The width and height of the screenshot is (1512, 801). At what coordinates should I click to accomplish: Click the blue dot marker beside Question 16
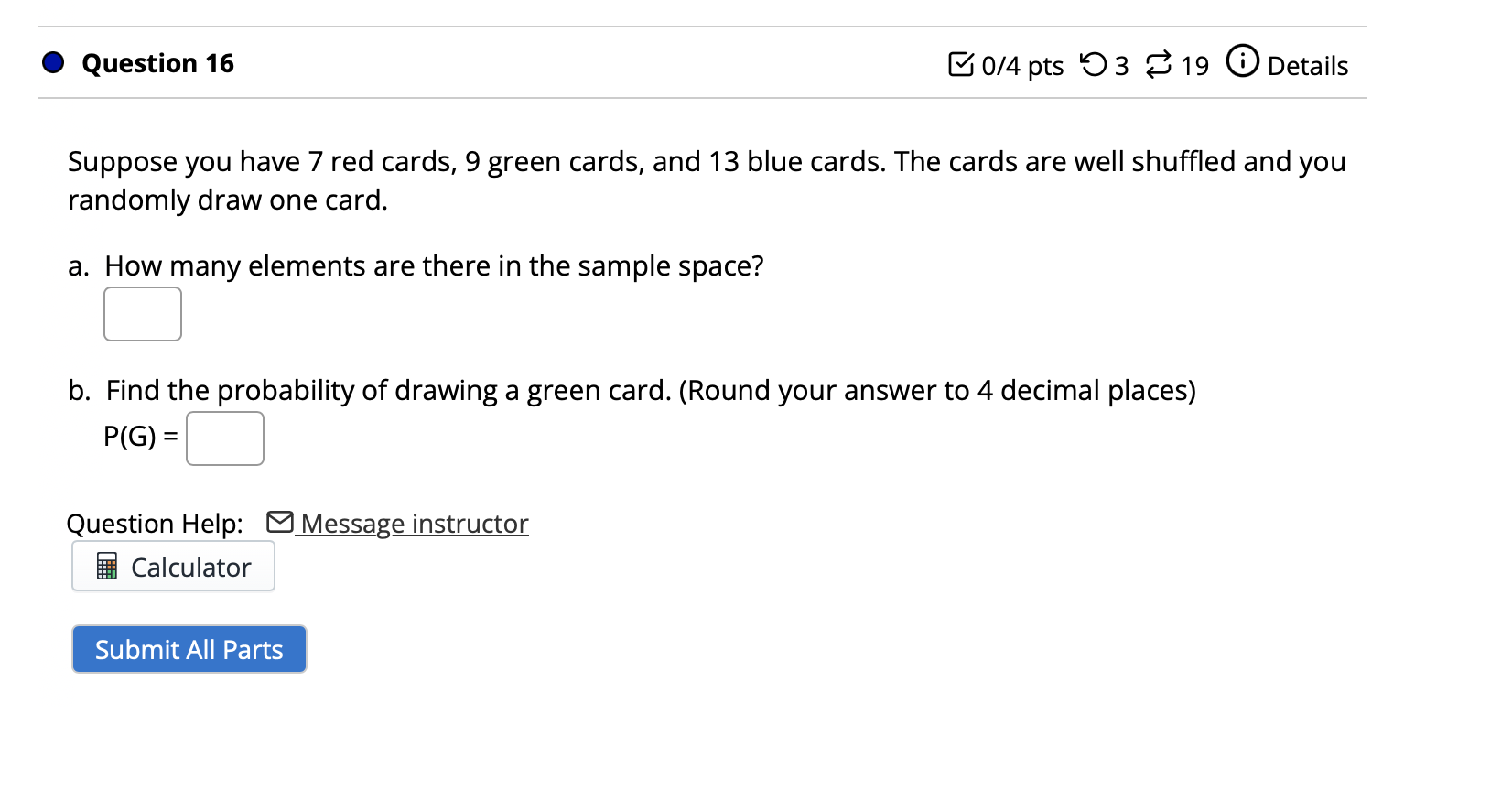[x=51, y=62]
